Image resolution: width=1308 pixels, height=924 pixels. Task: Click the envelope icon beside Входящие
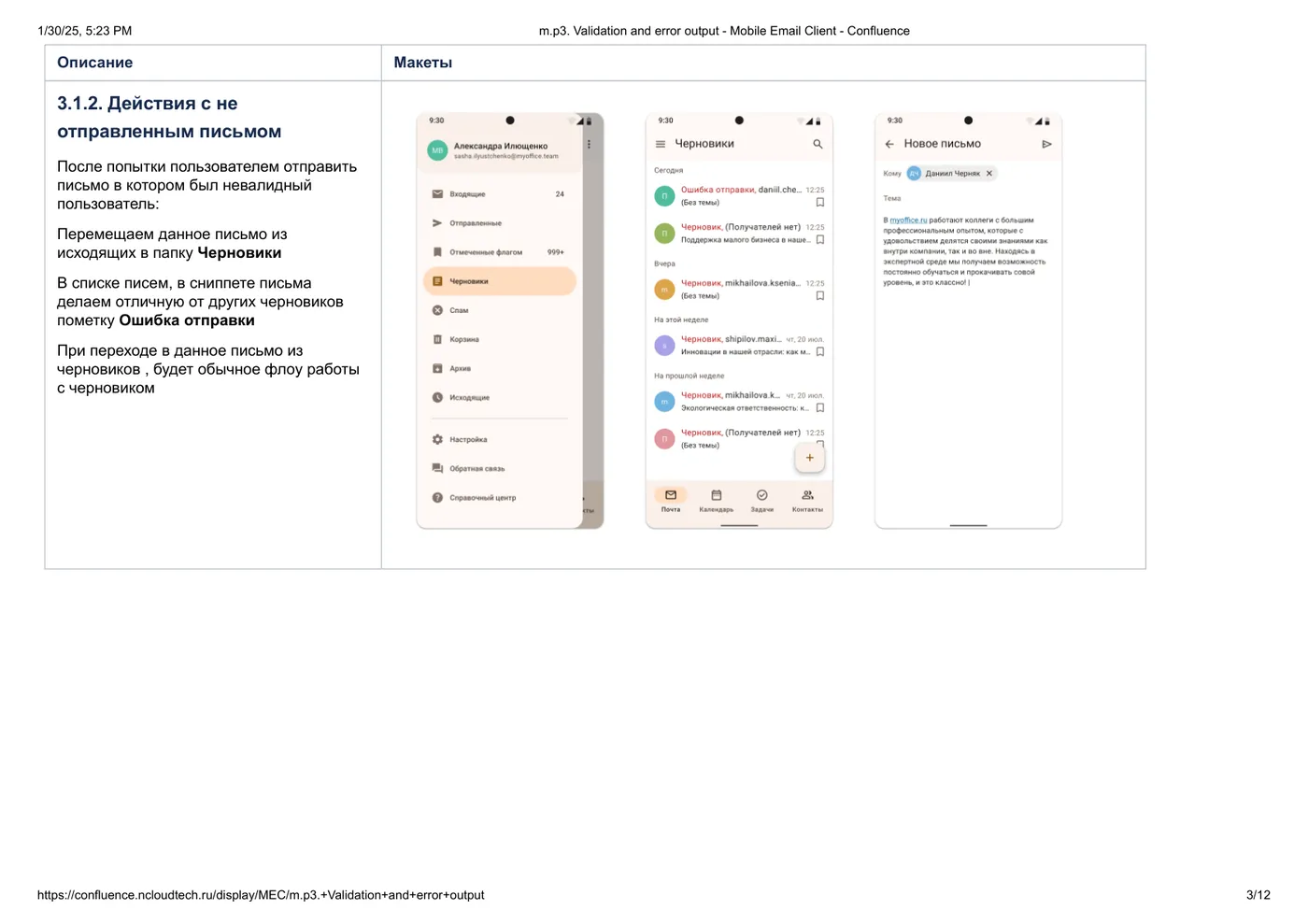tap(437, 194)
